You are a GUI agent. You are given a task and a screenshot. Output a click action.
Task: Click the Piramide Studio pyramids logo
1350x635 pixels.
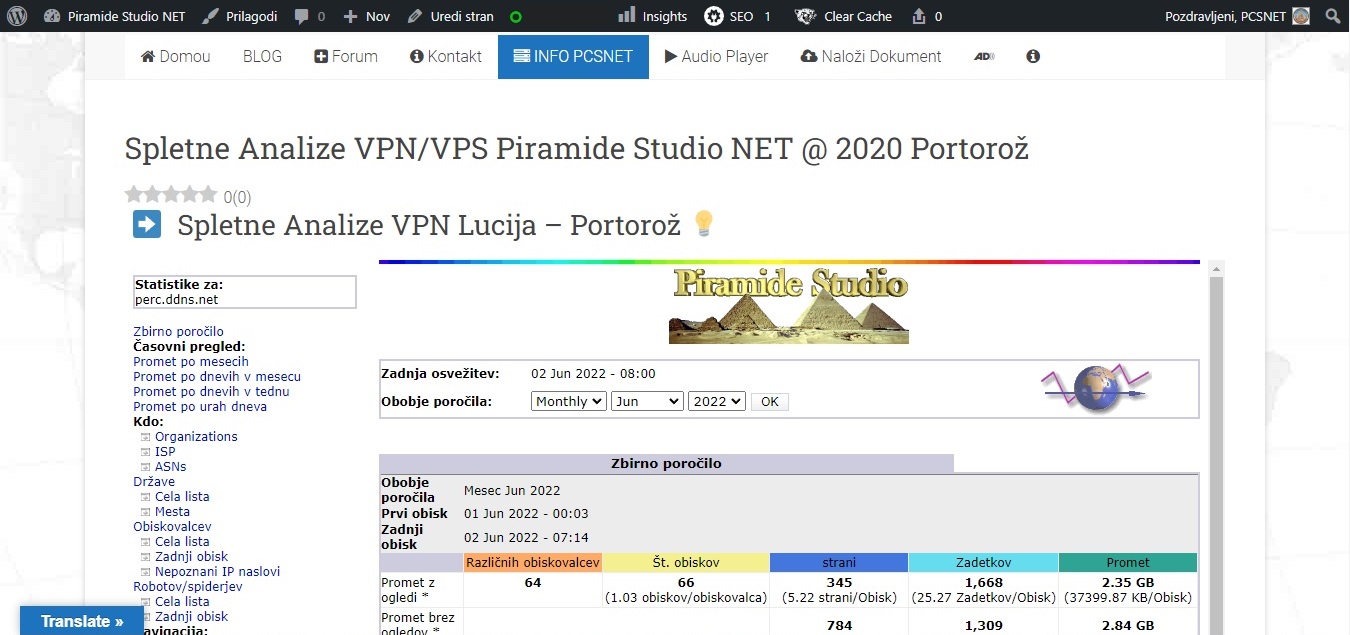coord(789,305)
